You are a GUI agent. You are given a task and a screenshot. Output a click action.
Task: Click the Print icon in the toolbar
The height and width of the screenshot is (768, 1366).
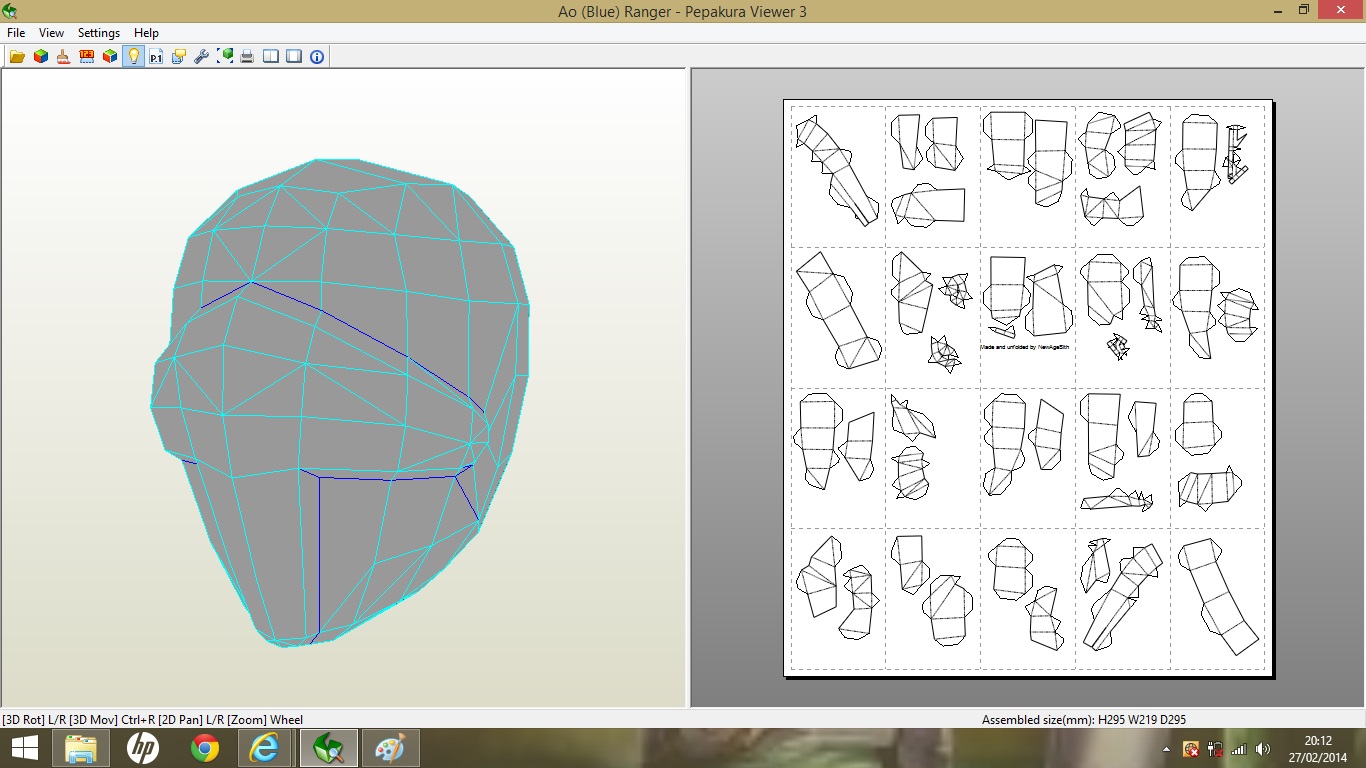(x=247, y=56)
